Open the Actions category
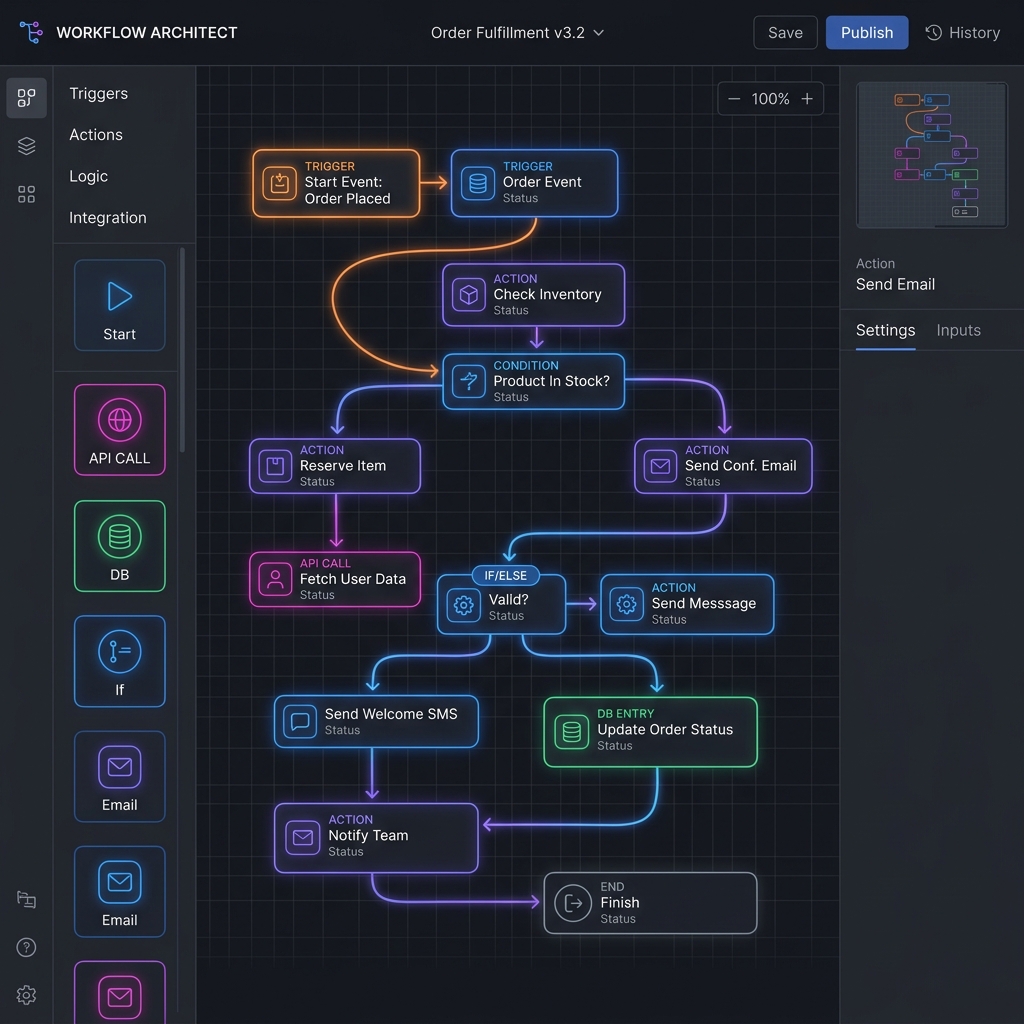The image size is (1024, 1024). [x=96, y=135]
